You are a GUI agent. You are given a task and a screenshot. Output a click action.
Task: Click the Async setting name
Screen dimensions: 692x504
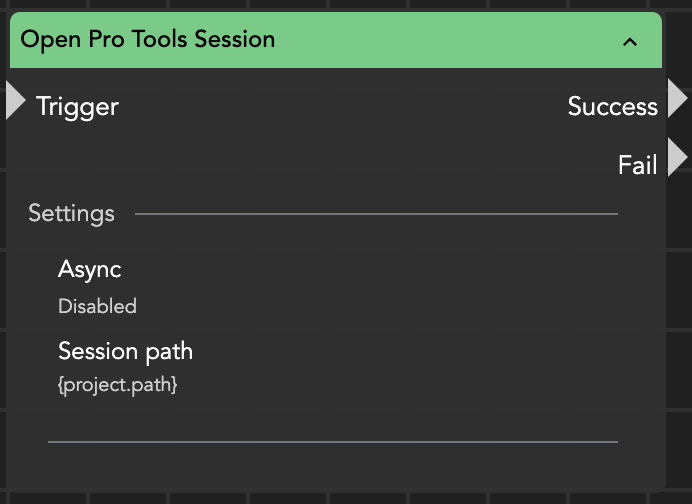tap(89, 269)
